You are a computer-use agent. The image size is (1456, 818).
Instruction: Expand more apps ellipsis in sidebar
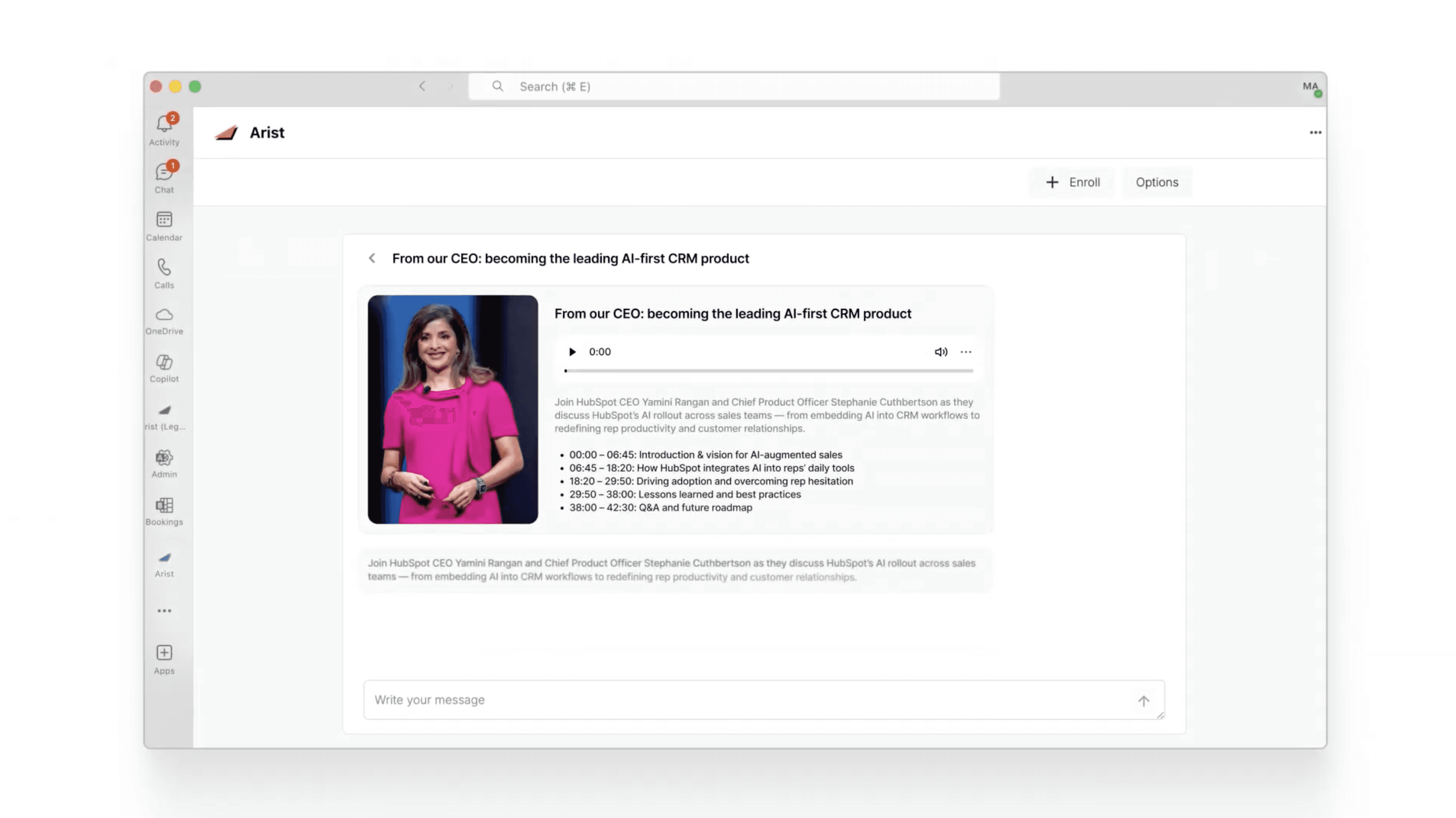tap(164, 610)
